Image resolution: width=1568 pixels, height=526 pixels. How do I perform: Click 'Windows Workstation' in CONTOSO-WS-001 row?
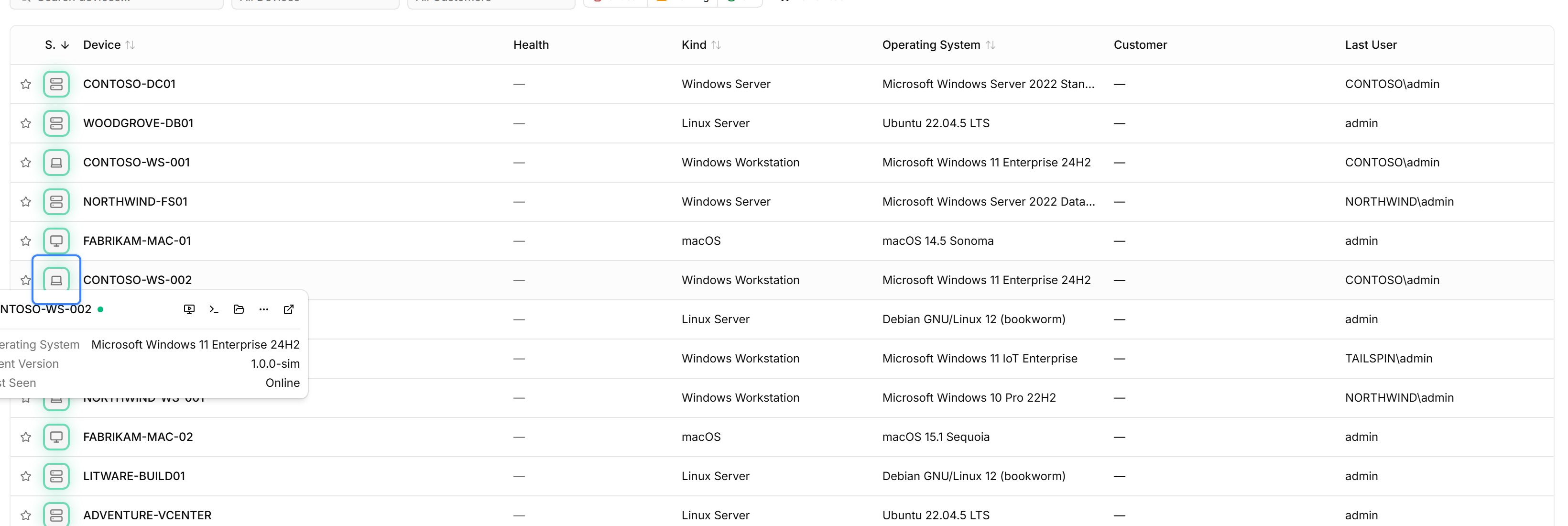coord(740,163)
